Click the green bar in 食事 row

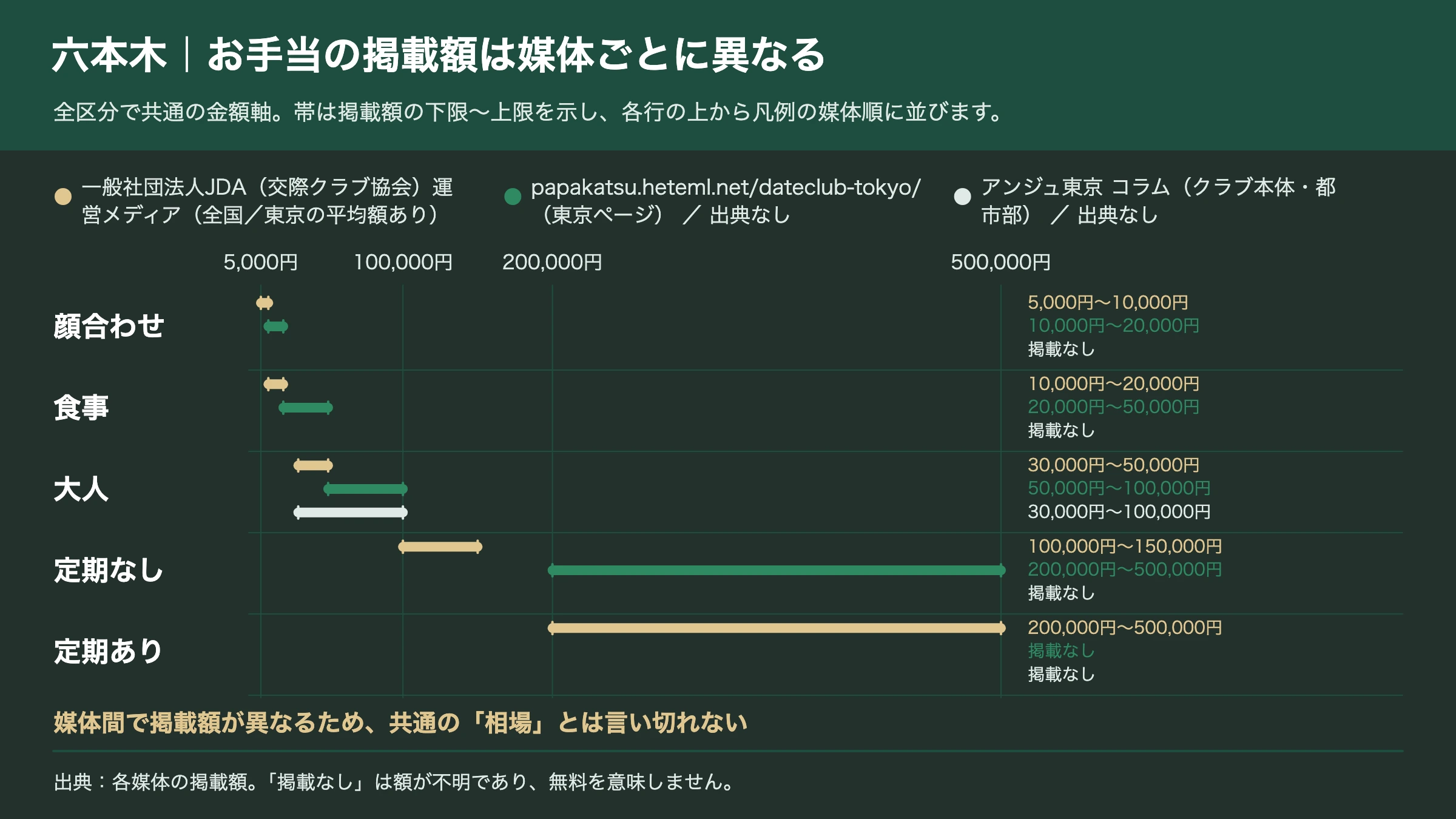pos(306,408)
